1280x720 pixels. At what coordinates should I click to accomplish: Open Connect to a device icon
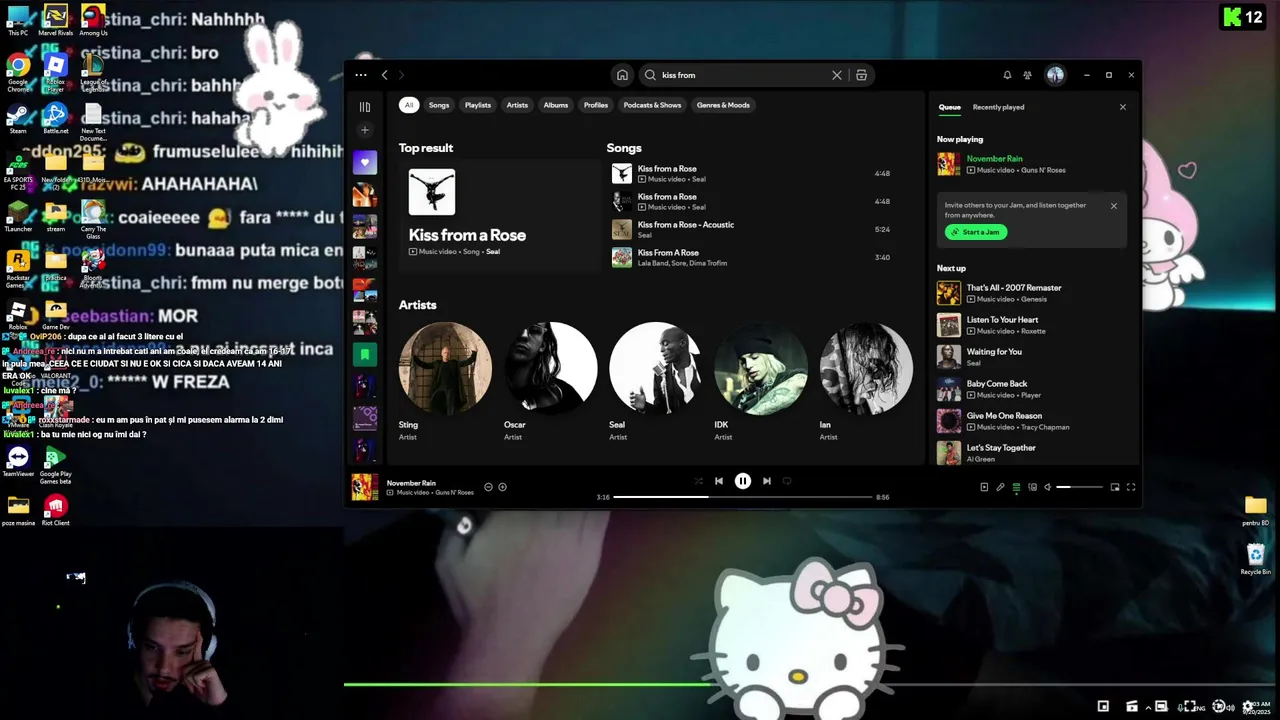click(1032, 487)
